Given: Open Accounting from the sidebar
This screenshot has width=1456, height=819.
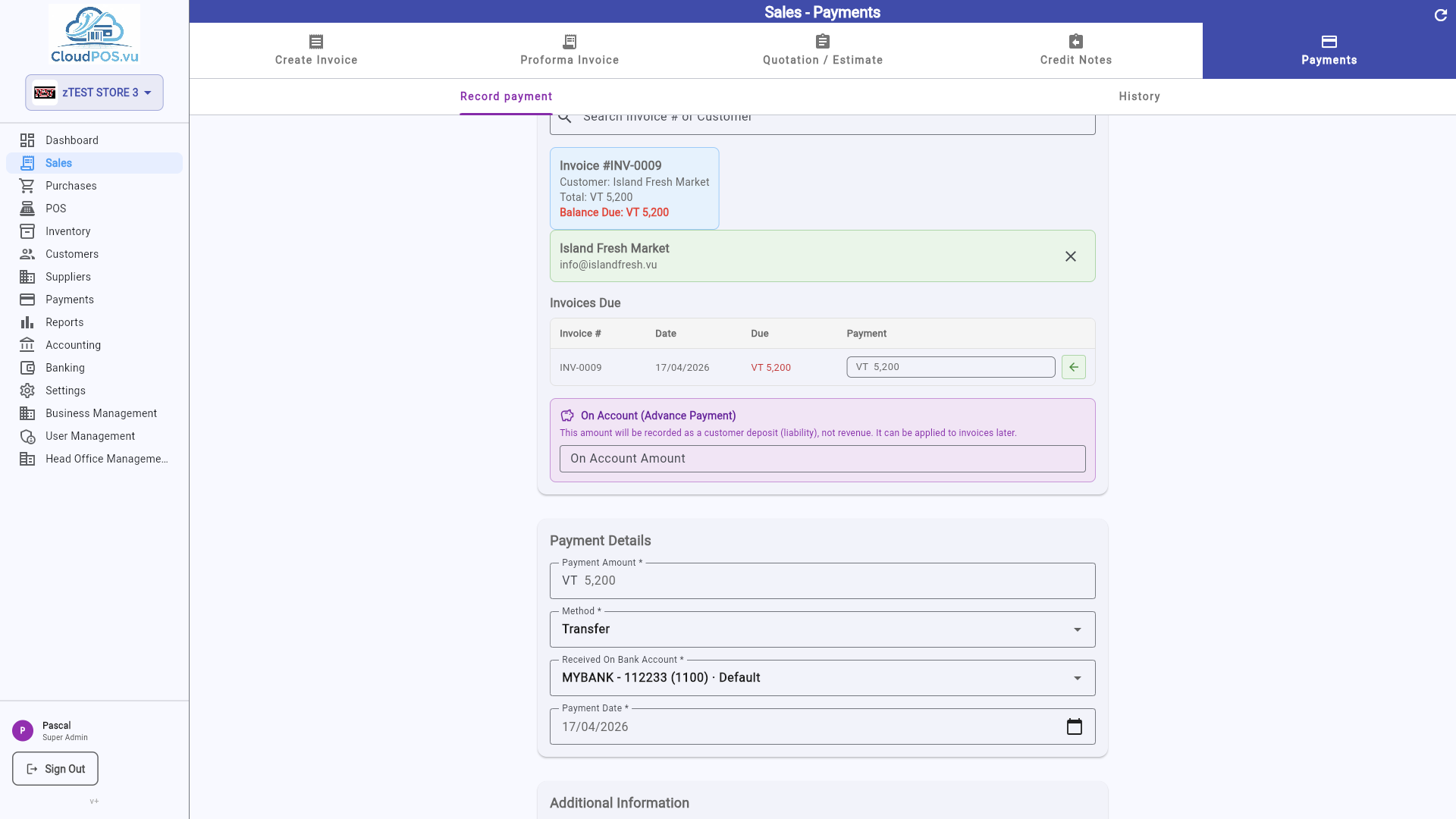Looking at the screenshot, I should coord(94,345).
